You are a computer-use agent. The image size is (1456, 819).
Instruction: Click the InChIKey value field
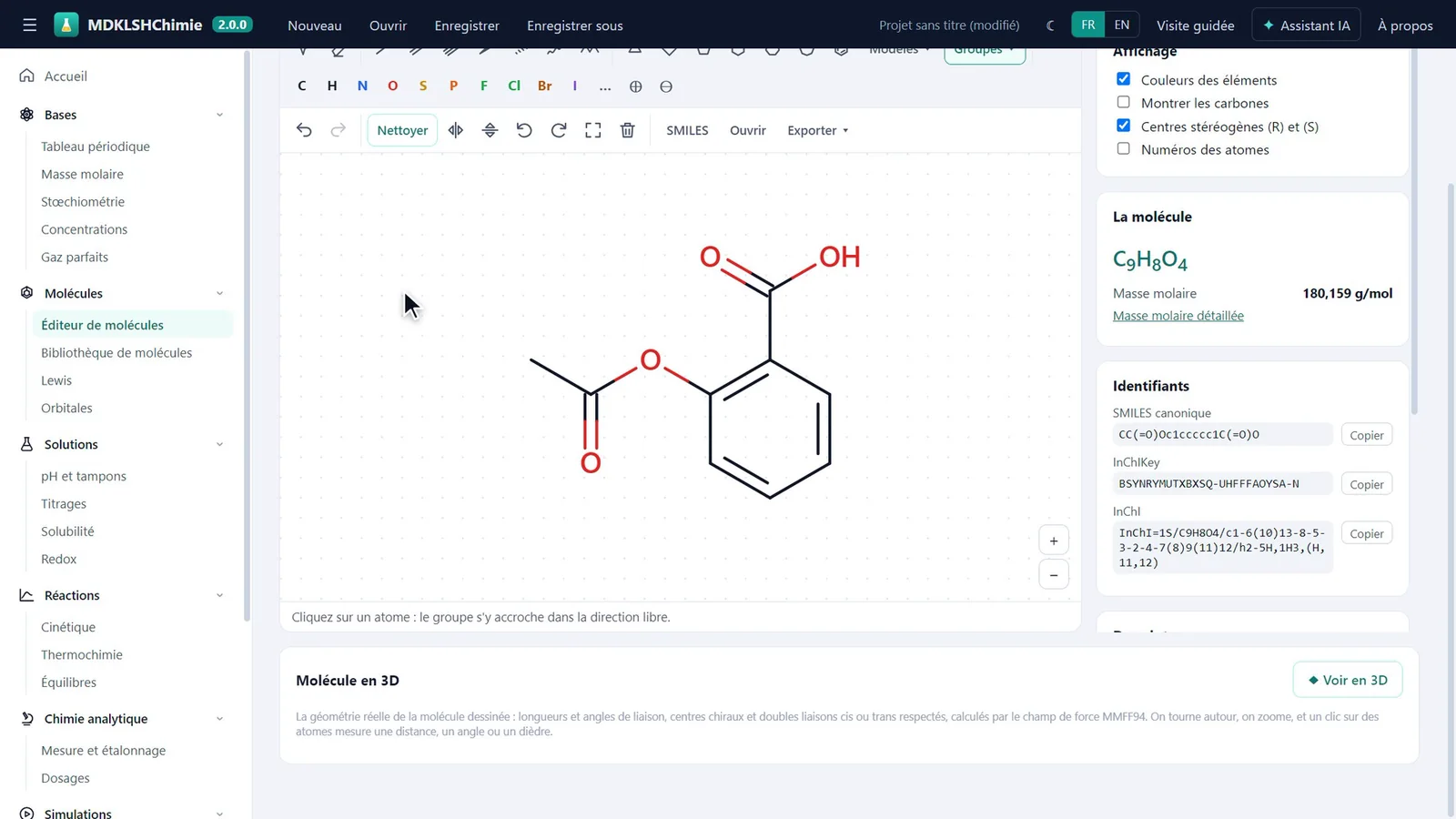1222,484
